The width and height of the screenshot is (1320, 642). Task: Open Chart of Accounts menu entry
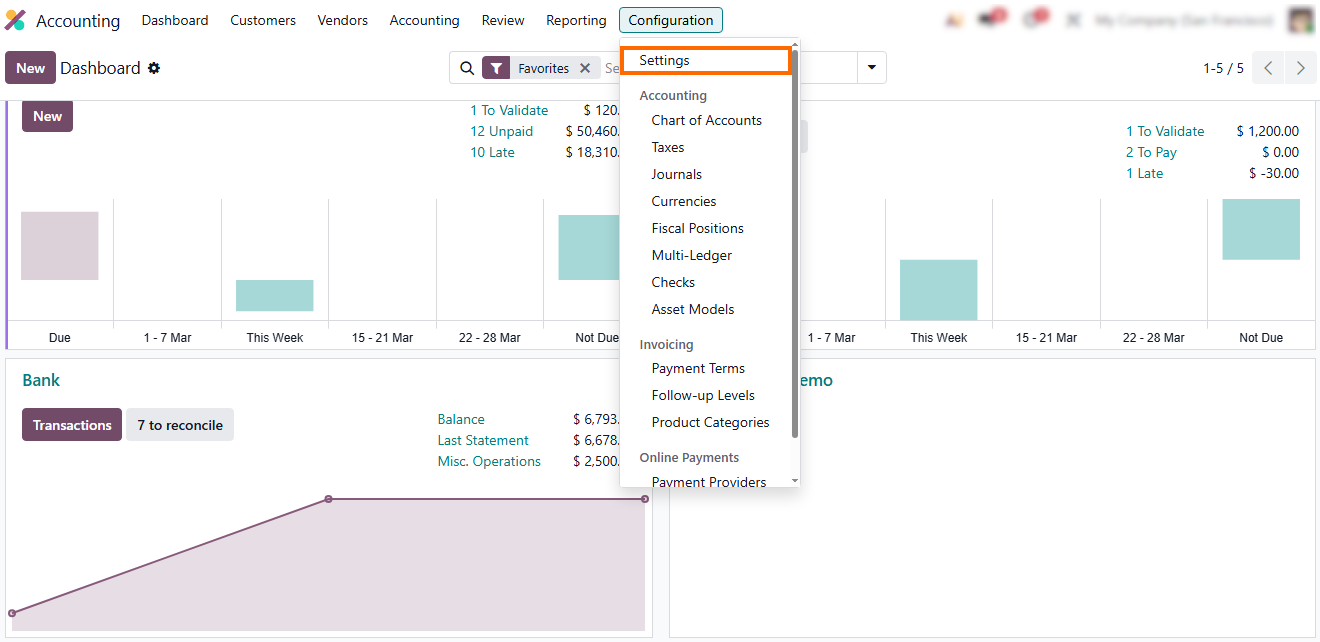[706, 120]
